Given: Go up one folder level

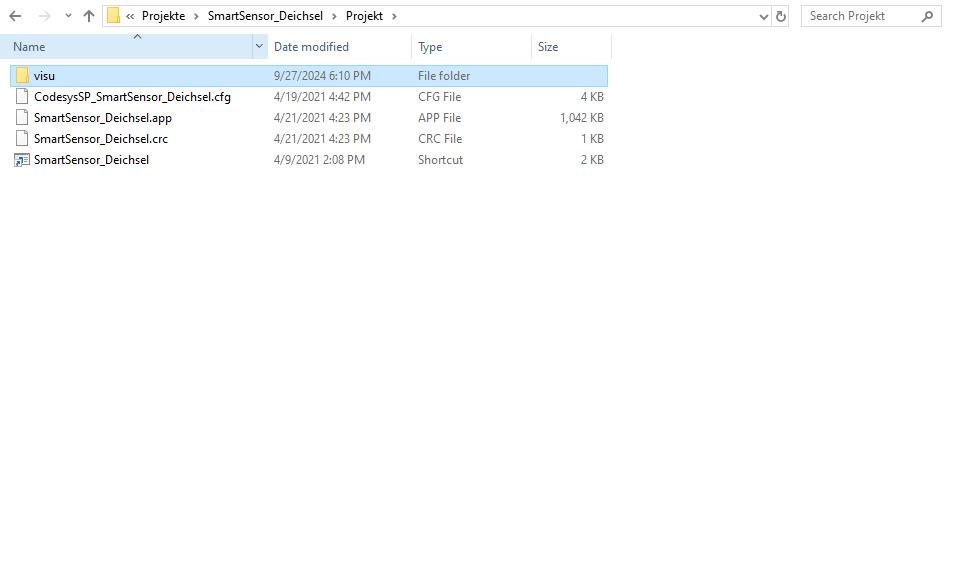Looking at the screenshot, I should pos(89,16).
